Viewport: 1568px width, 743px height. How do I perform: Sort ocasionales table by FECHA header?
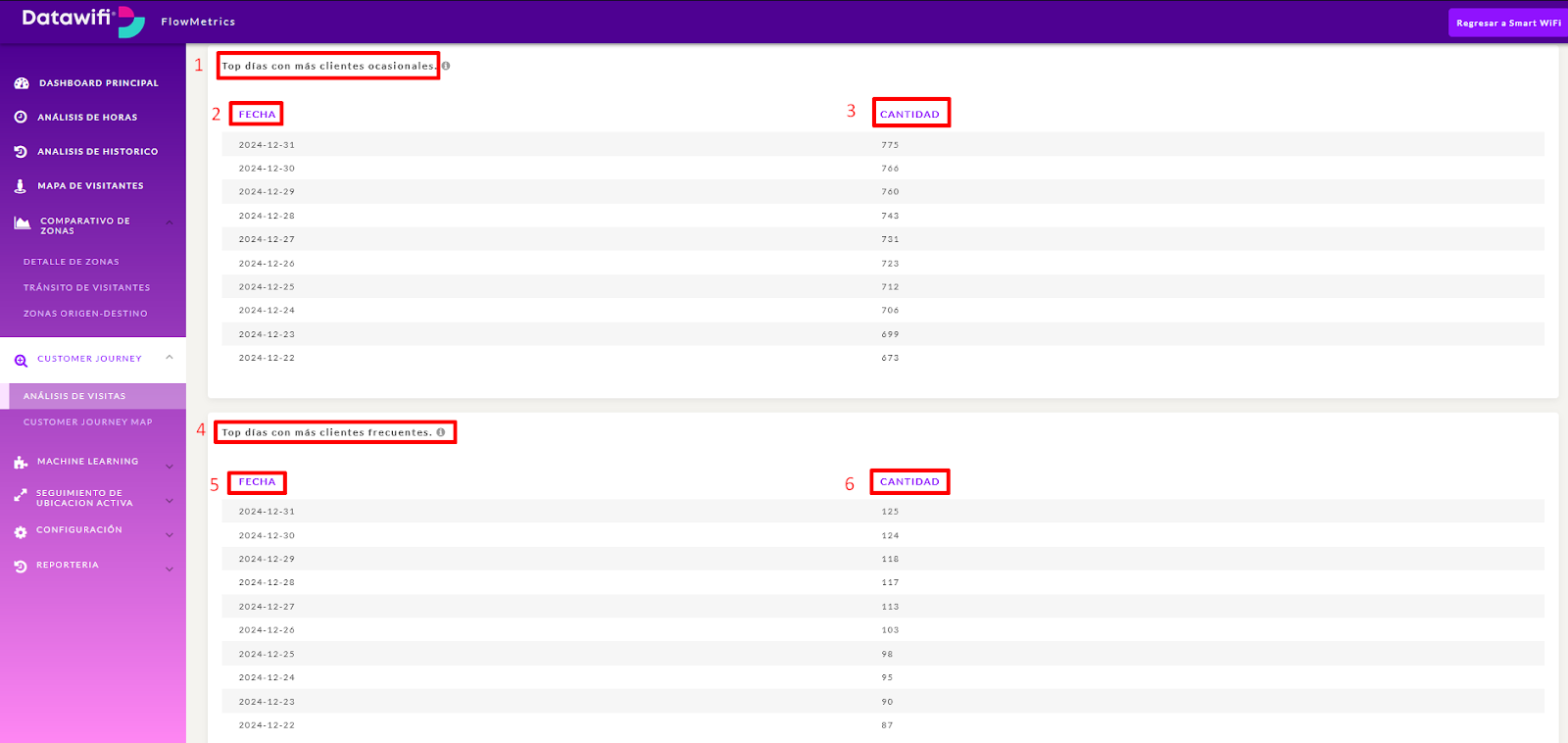257,115
